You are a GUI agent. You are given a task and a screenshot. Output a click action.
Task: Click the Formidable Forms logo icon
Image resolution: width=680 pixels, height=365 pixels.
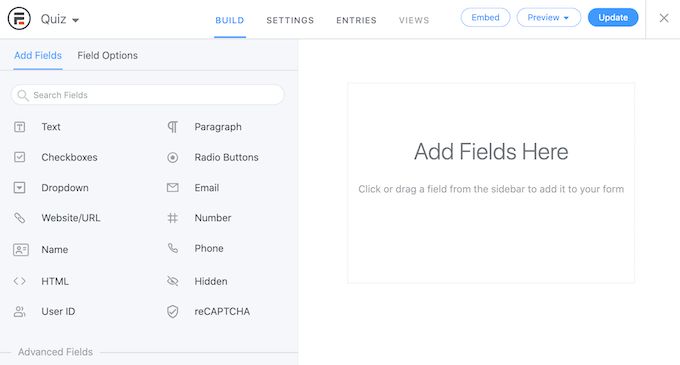[x=19, y=19]
